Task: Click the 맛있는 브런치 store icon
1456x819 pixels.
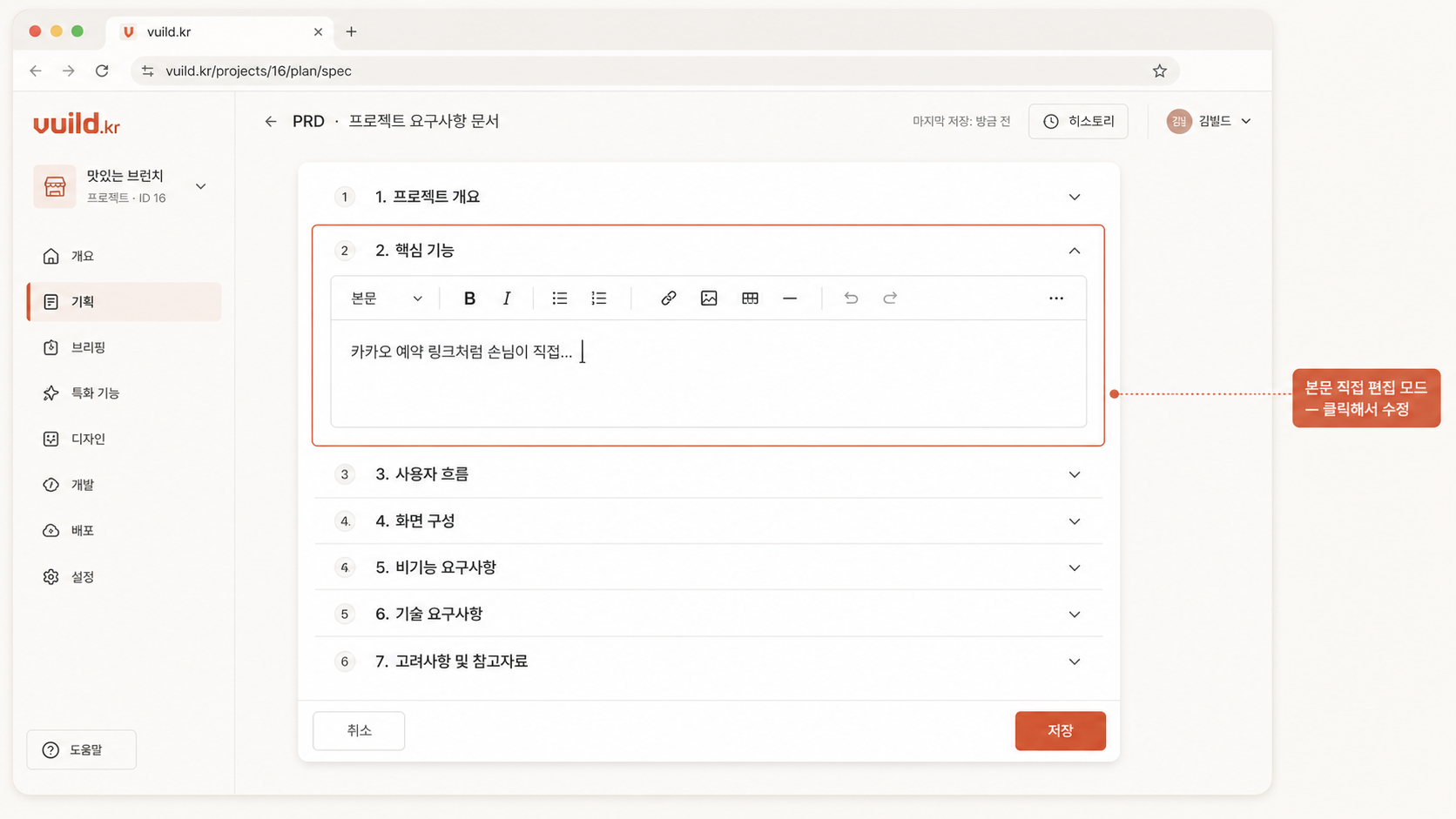Action: [x=55, y=186]
